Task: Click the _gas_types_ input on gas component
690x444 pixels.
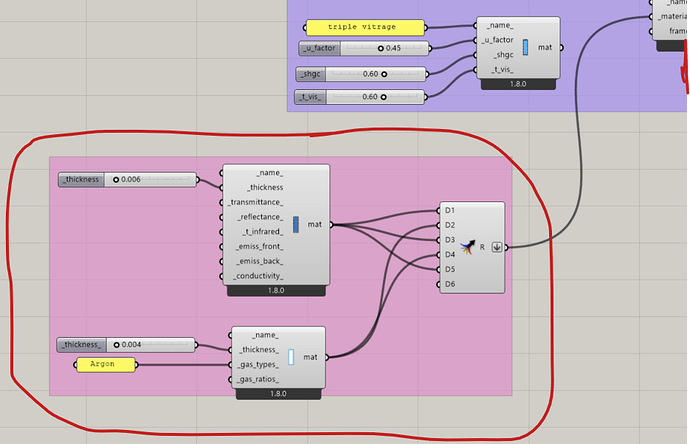Action: coord(258,364)
